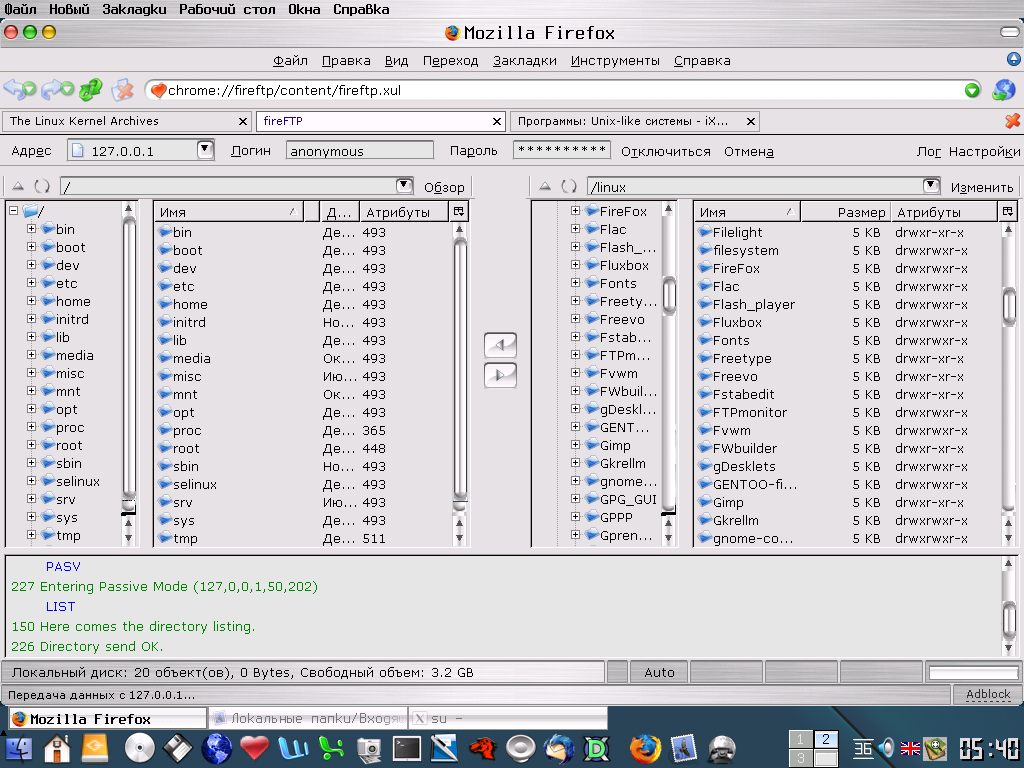Click the Adblock status bar label

[988, 694]
